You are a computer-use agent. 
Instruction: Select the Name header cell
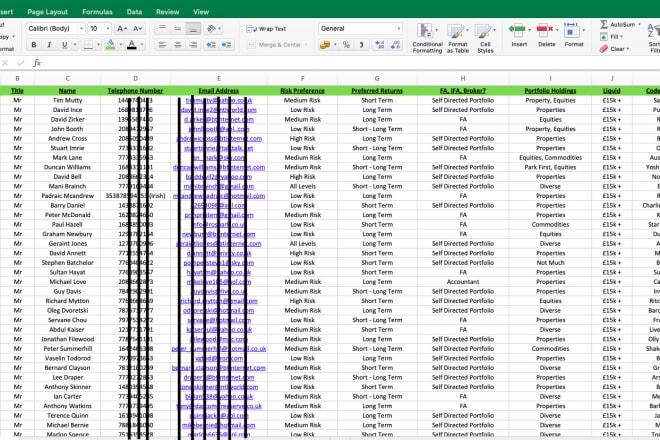coord(67,91)
